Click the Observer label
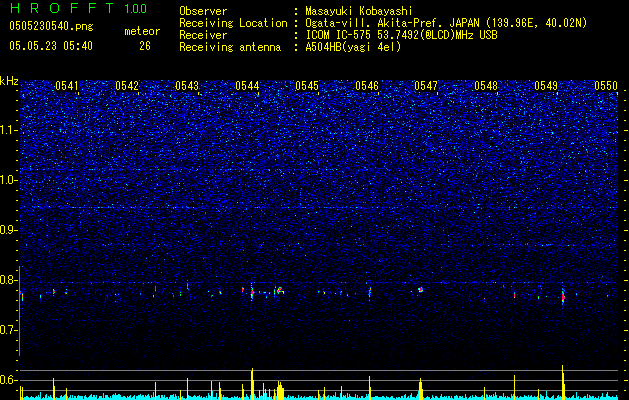This screenshot has width=629, height=400. click(x=203, y=11)
